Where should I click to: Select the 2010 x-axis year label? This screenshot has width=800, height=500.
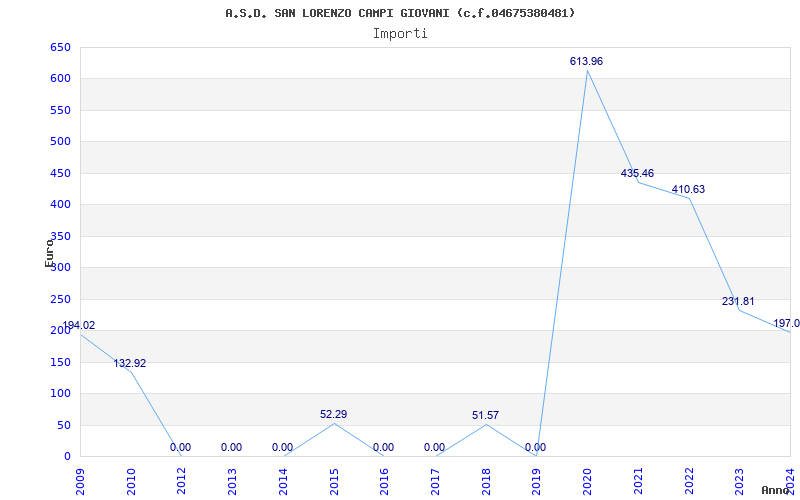coord(131,482)
